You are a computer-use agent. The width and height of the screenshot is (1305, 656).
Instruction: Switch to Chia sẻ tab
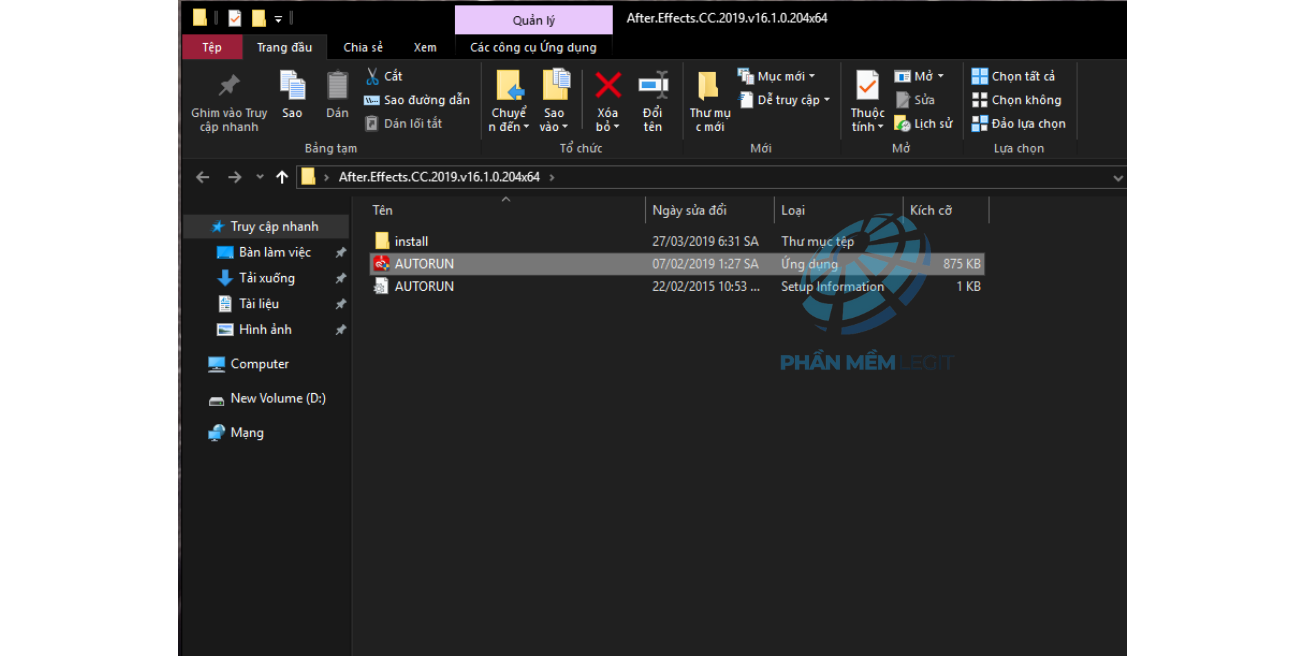(x=363, y=47)
